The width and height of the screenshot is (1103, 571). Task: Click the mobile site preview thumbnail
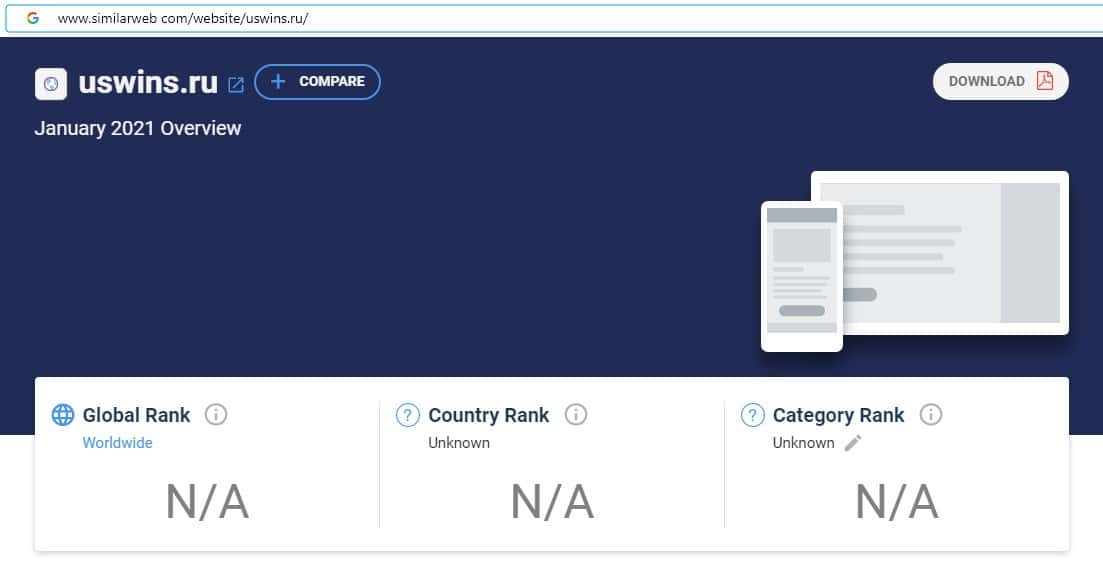pyautogui.click(x=802, y=276)
